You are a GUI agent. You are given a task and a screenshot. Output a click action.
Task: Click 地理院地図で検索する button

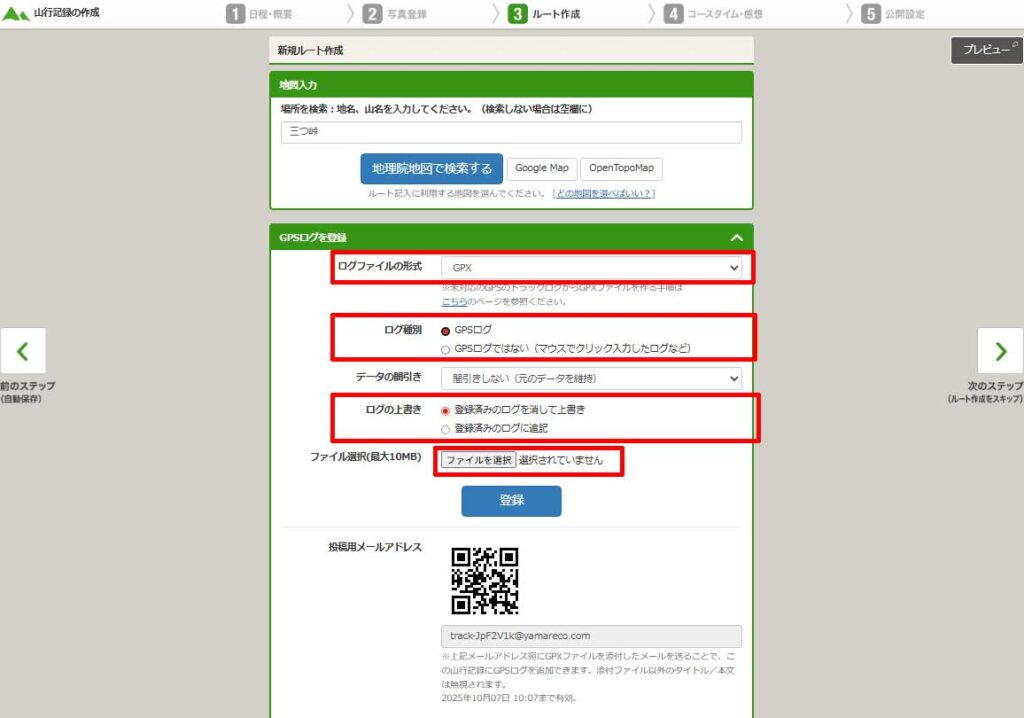coord(431,169)
